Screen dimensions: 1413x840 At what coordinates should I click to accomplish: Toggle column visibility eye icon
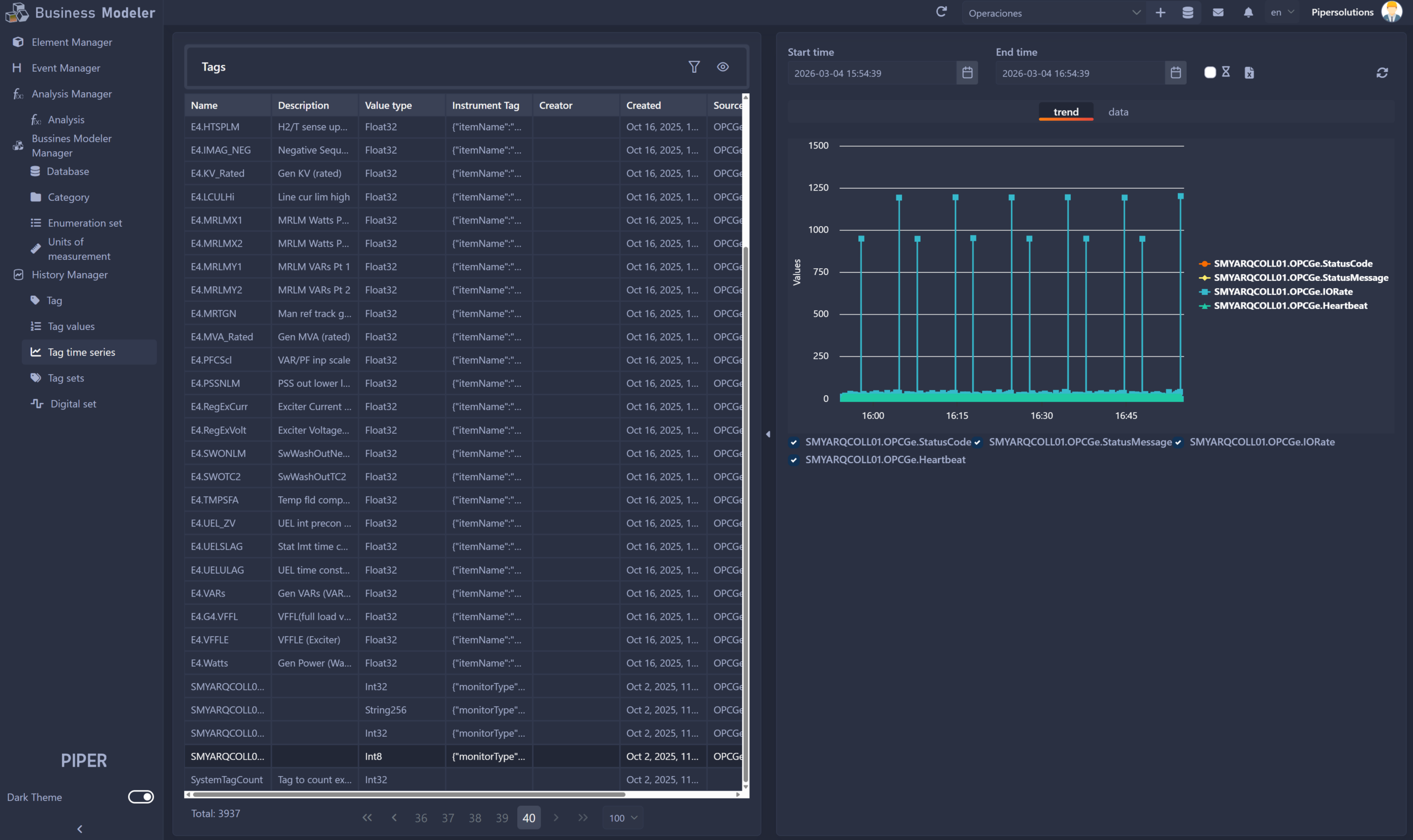(723, 67)
